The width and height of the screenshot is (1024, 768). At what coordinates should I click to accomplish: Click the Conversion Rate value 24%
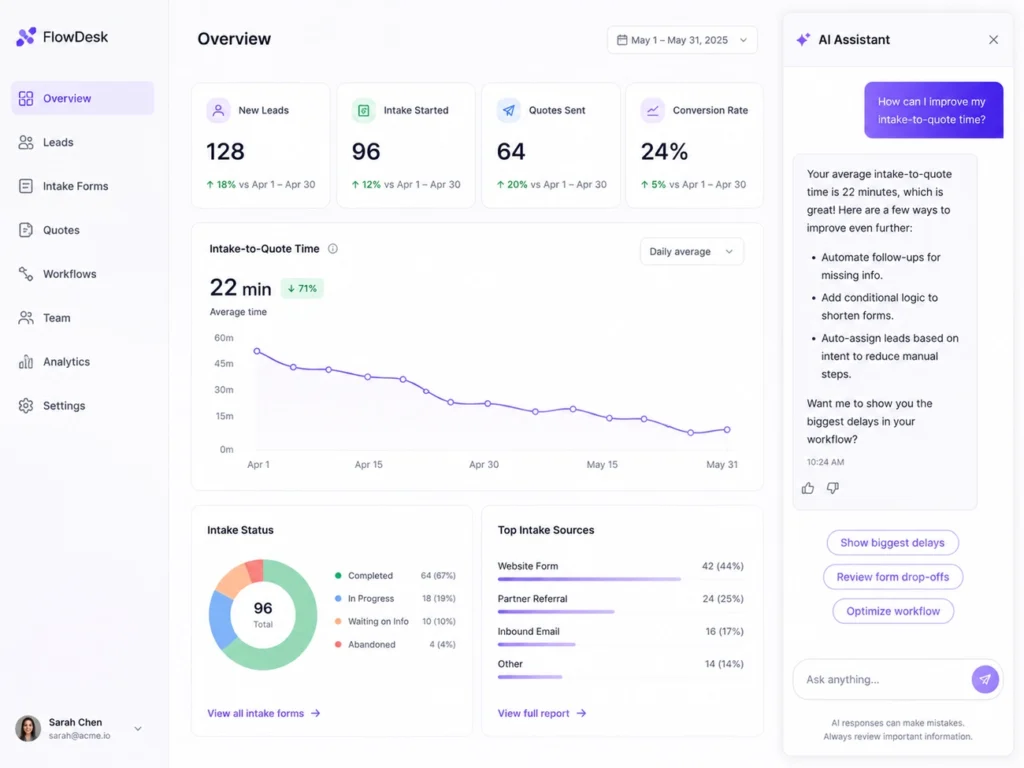click(664, 152)
